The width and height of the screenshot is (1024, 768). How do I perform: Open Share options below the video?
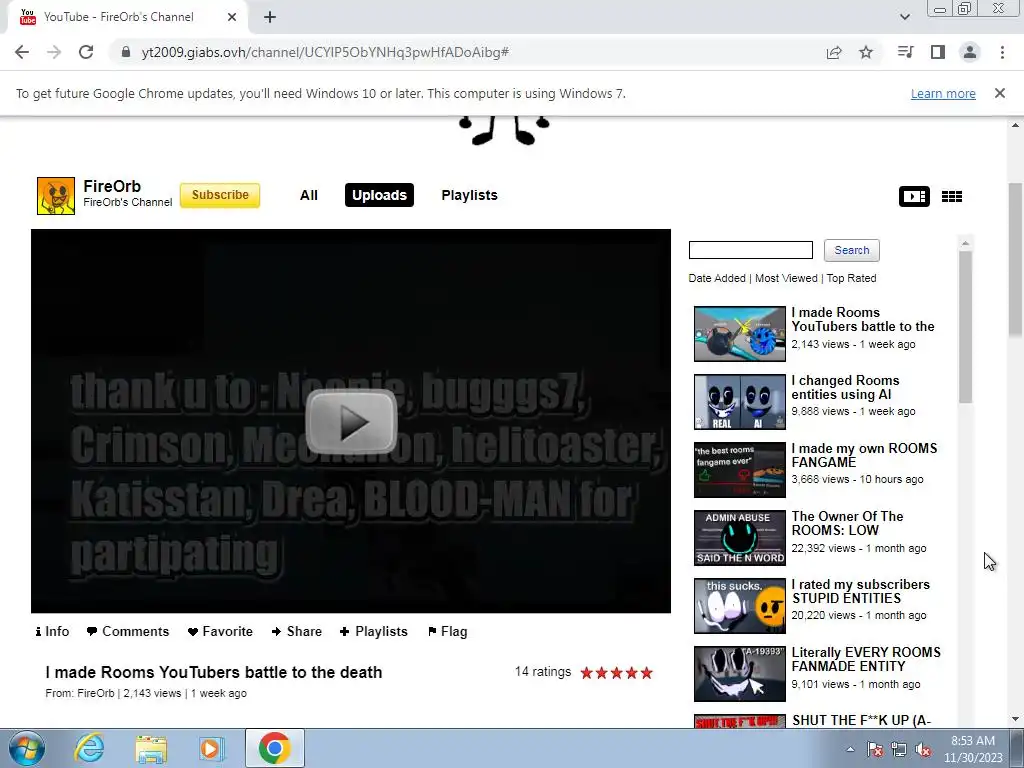[x=296, y=632]
